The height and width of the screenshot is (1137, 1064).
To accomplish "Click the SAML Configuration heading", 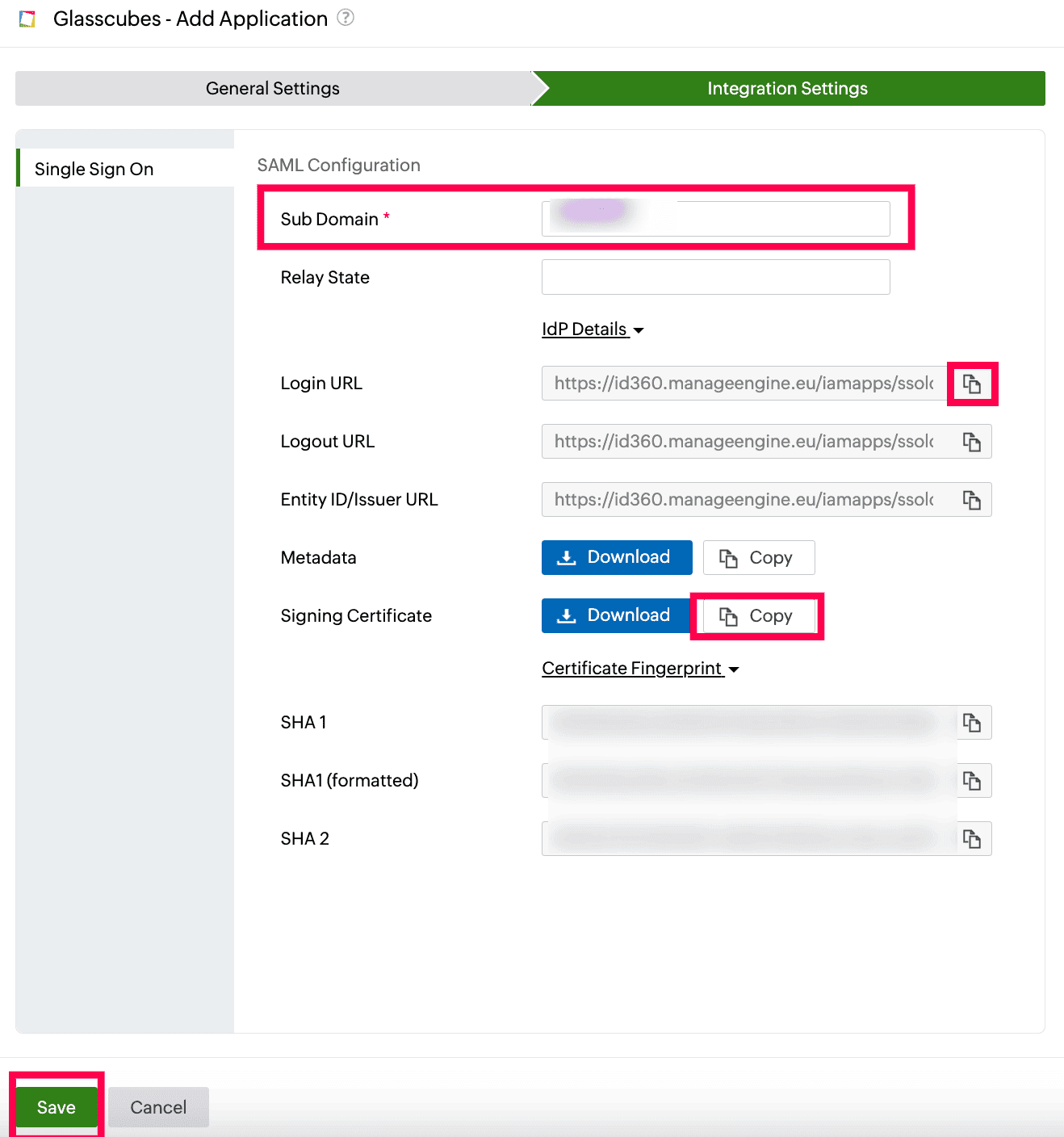I will (x=339, y=165).
